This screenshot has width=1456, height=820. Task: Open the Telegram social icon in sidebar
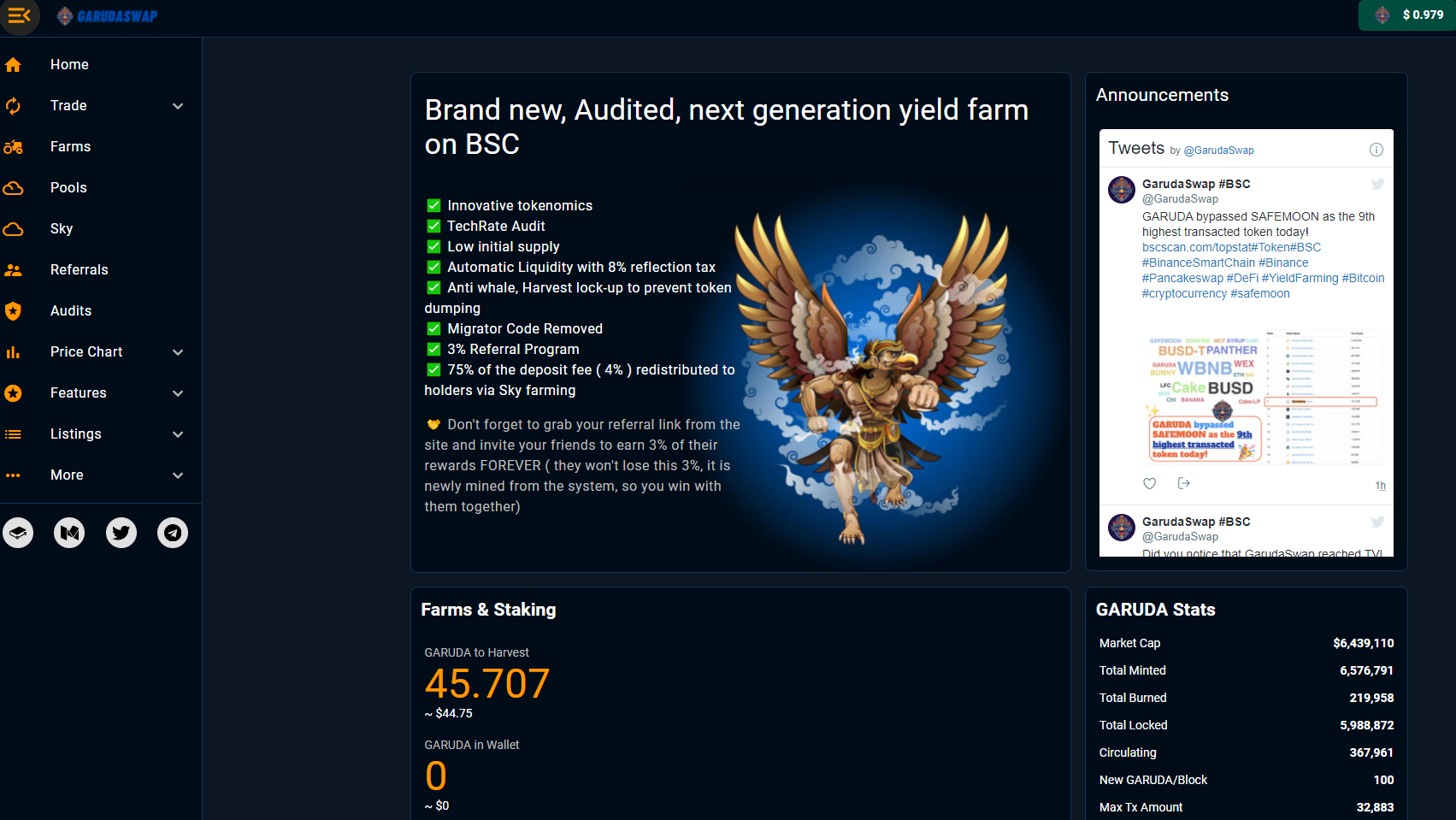point(173,533)
